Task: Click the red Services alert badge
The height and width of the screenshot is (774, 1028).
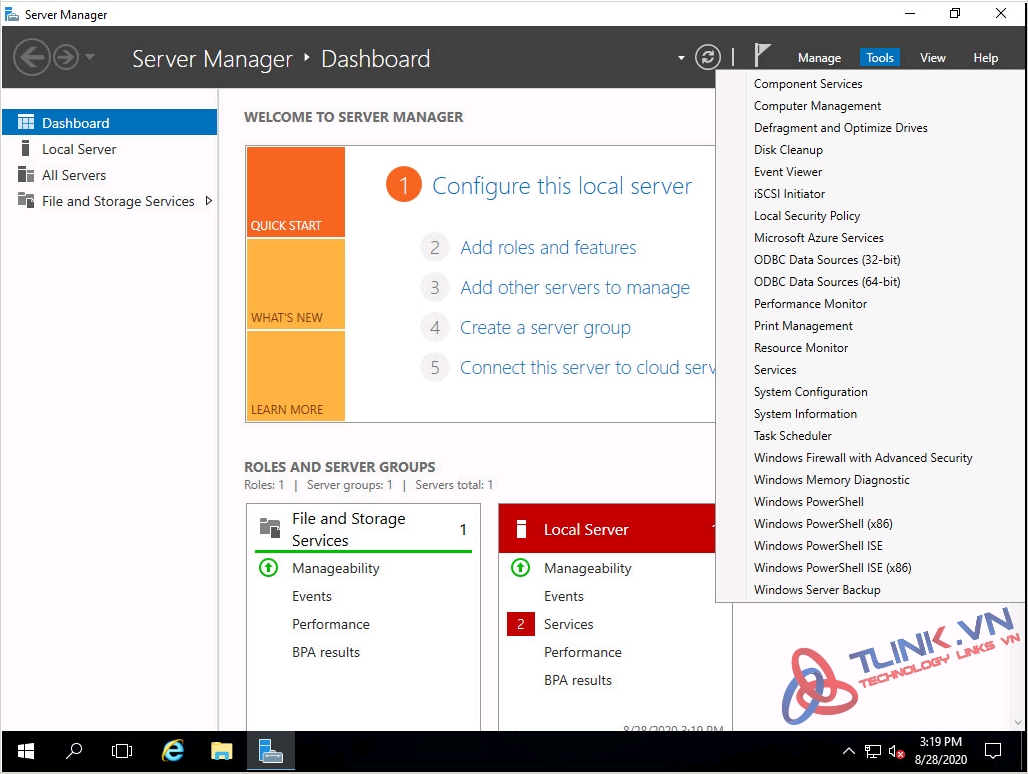Action: 520,624
